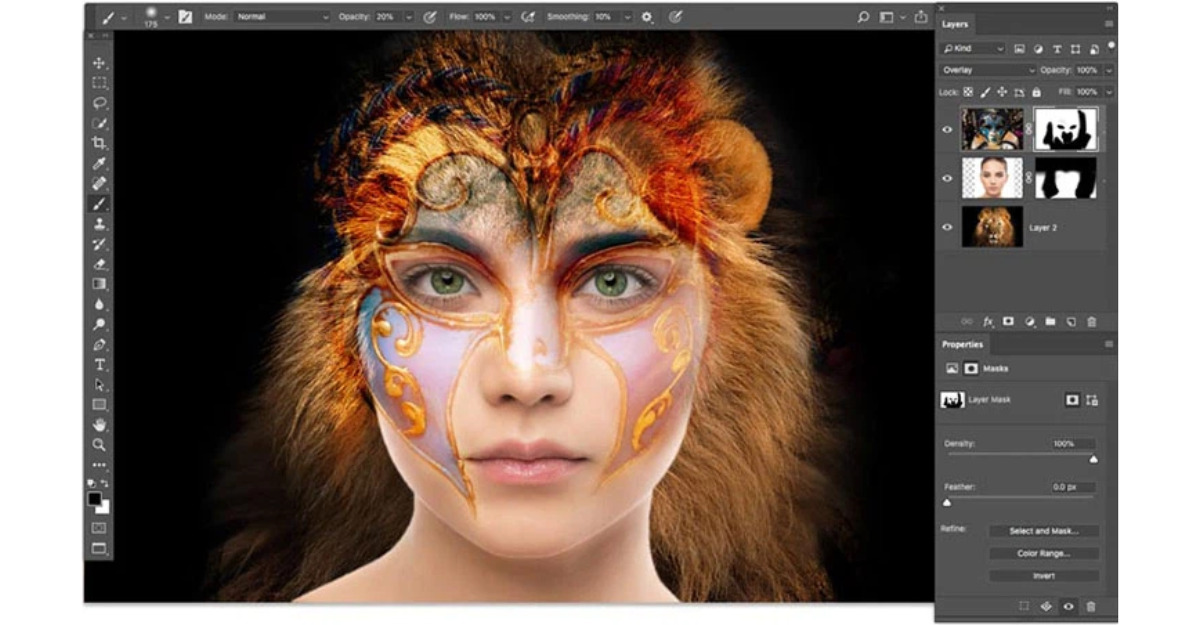Delete mask using Properties trash icon
The width and height of the screenshot is (1200, 625).
pyautogui.click(x=1091, y=606)
